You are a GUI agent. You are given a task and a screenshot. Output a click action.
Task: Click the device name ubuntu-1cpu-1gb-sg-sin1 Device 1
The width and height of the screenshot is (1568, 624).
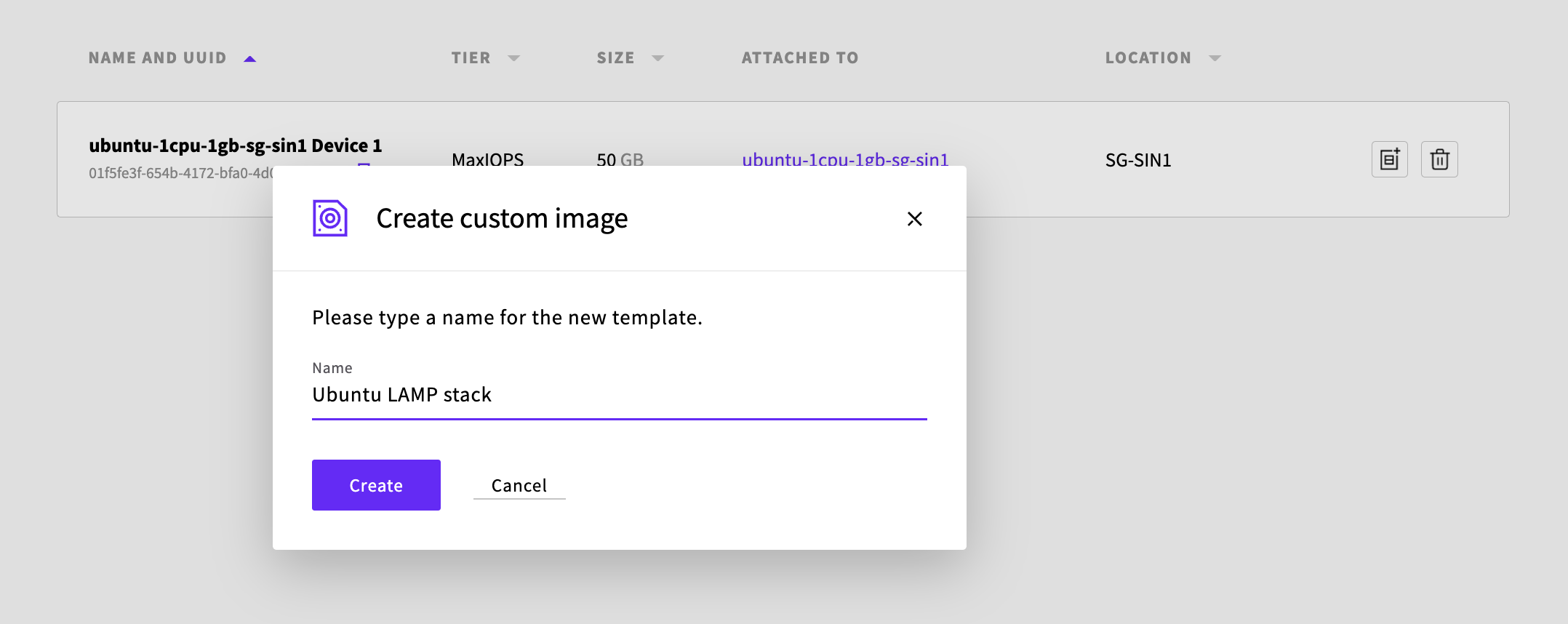pos(236,145)
